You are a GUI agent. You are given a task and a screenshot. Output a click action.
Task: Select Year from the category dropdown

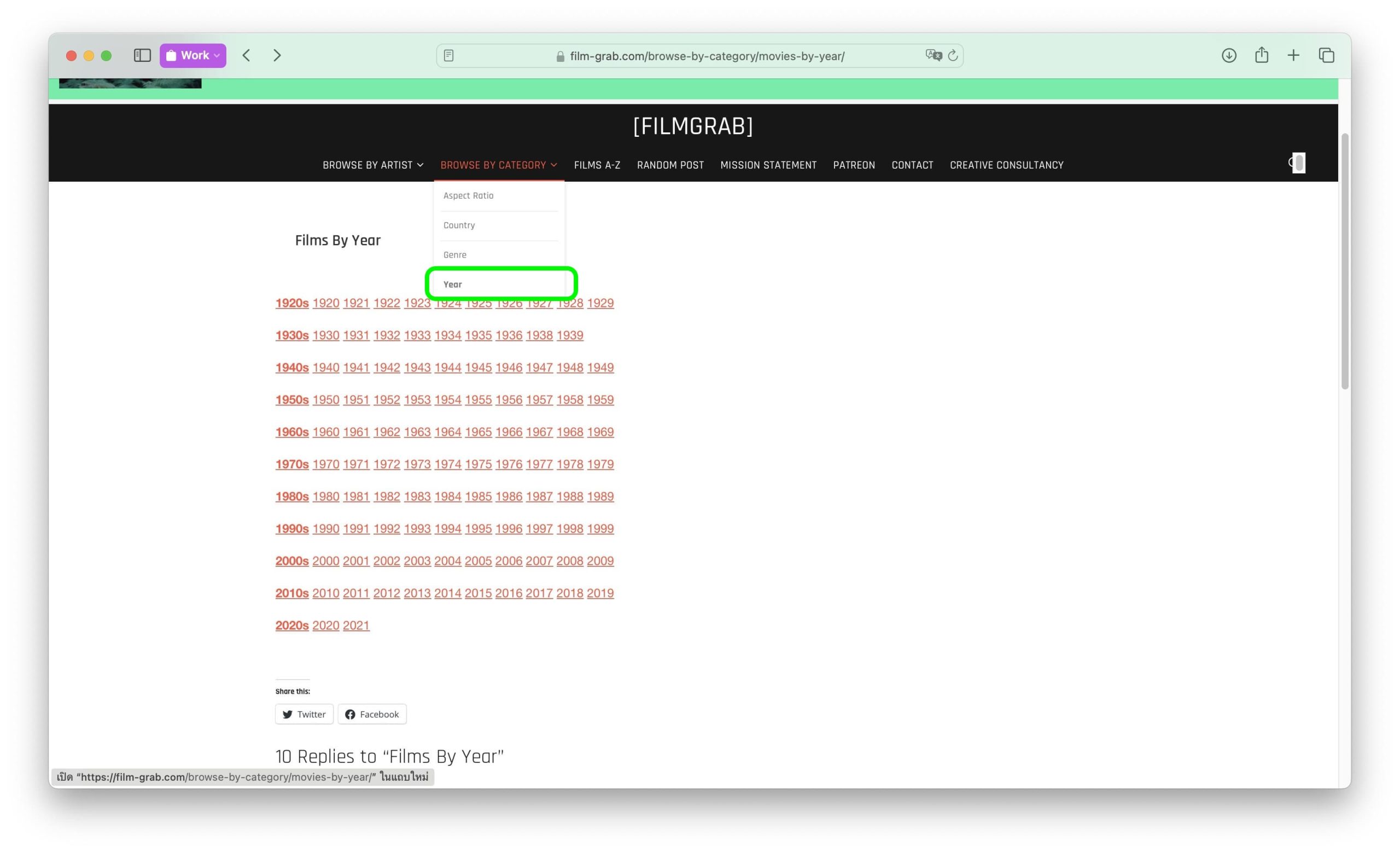click(x=453, y=284)
